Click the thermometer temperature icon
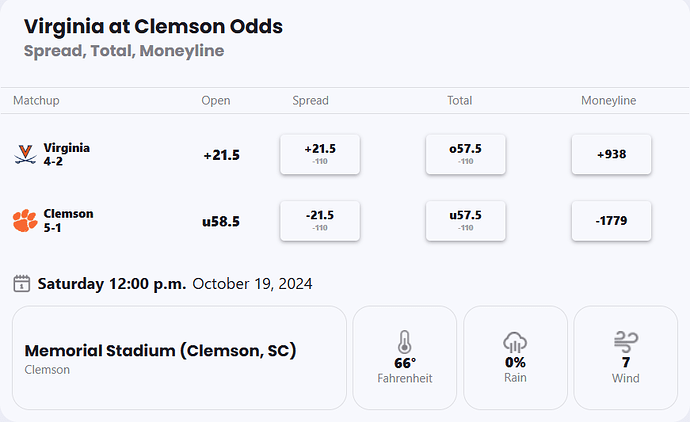This screenshot has width=690, height=422. (x=404, y=341)
